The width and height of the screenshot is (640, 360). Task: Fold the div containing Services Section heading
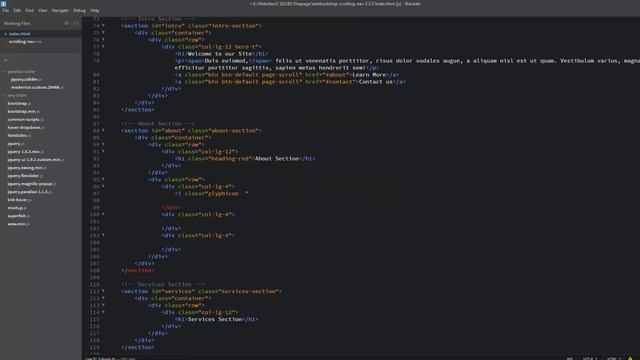103,312
